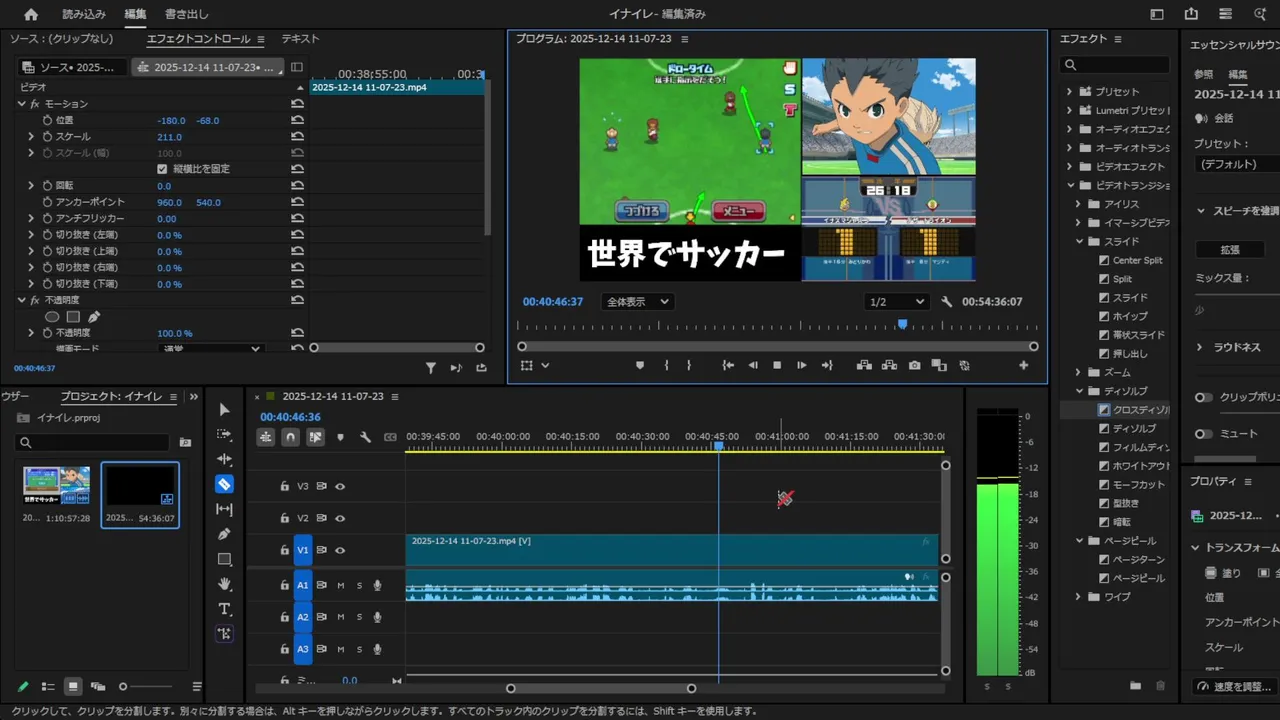Screen dimensions: 1280x720
Task: Toggle linked selection in timeline
Action: click(315, 437)
